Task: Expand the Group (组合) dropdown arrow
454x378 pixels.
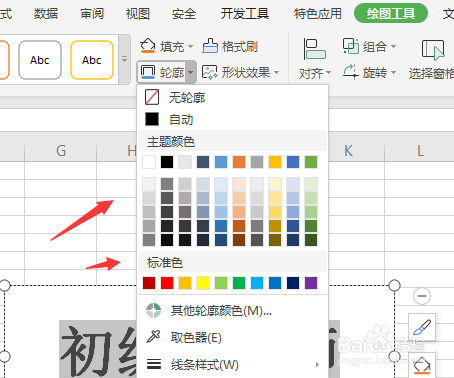Action: pos(393,46)
